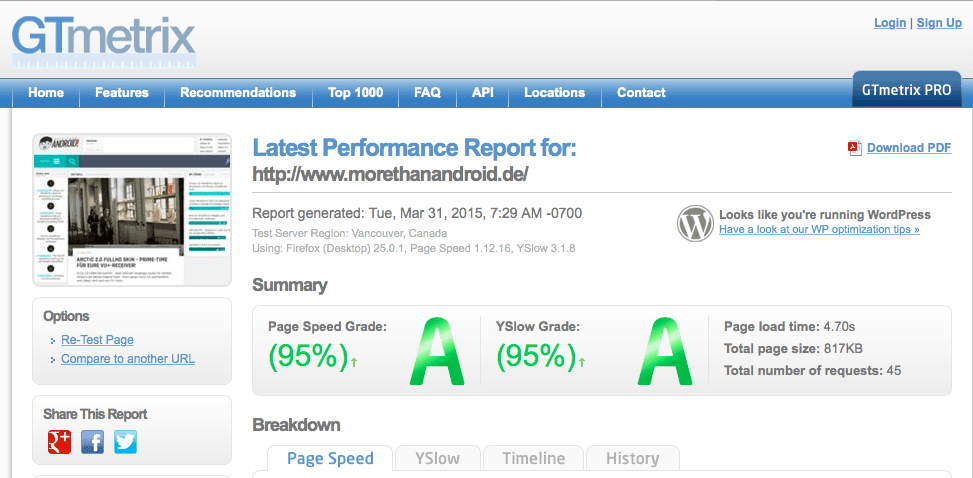Open the History tab
The image size is (973, 478).
click(x=632, y=459)
